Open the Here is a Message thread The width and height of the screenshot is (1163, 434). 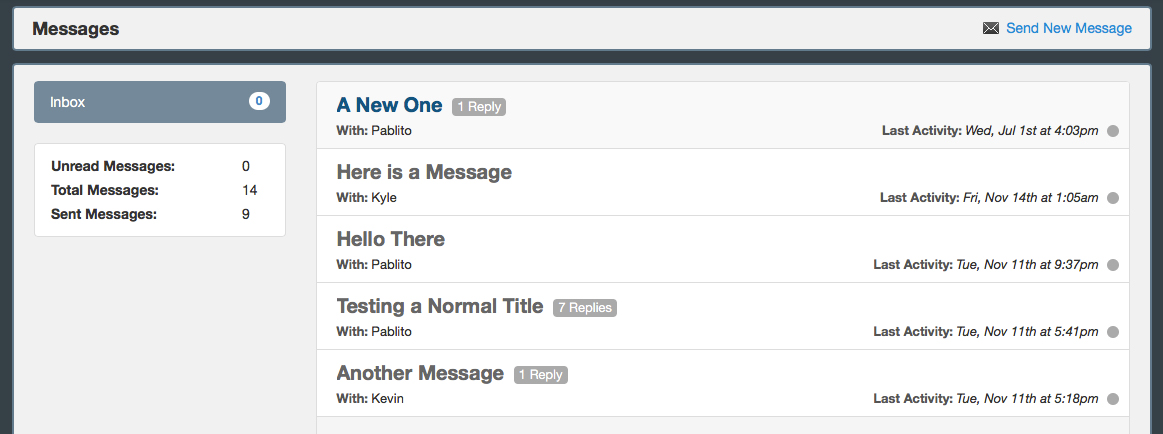[424, 172]
